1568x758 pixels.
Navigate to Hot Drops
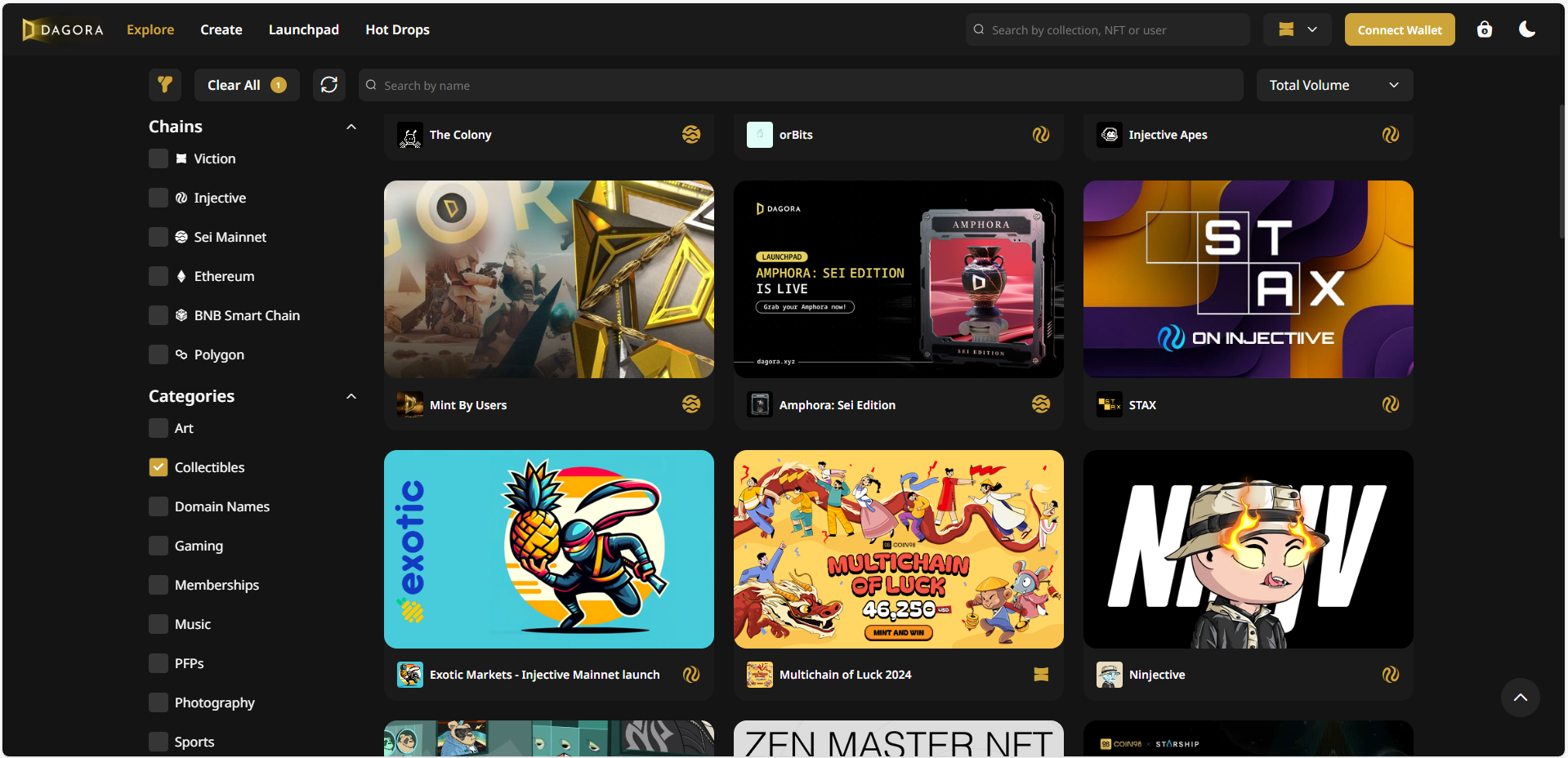tap(397, 29)
